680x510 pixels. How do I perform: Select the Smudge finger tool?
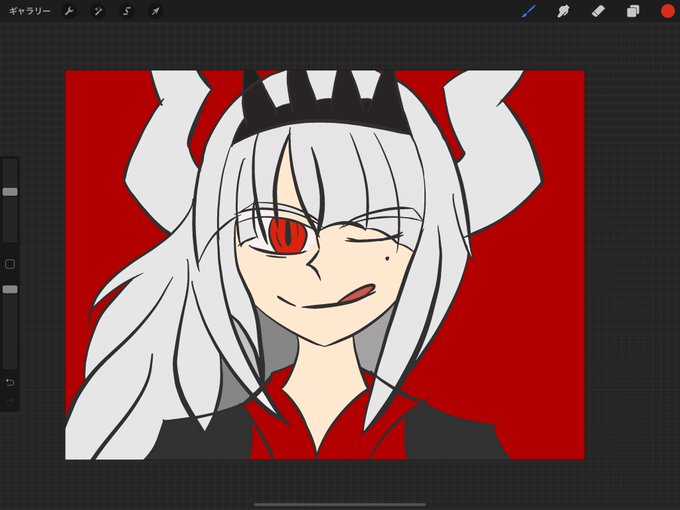pyautogui.click(x=563, y=11)
